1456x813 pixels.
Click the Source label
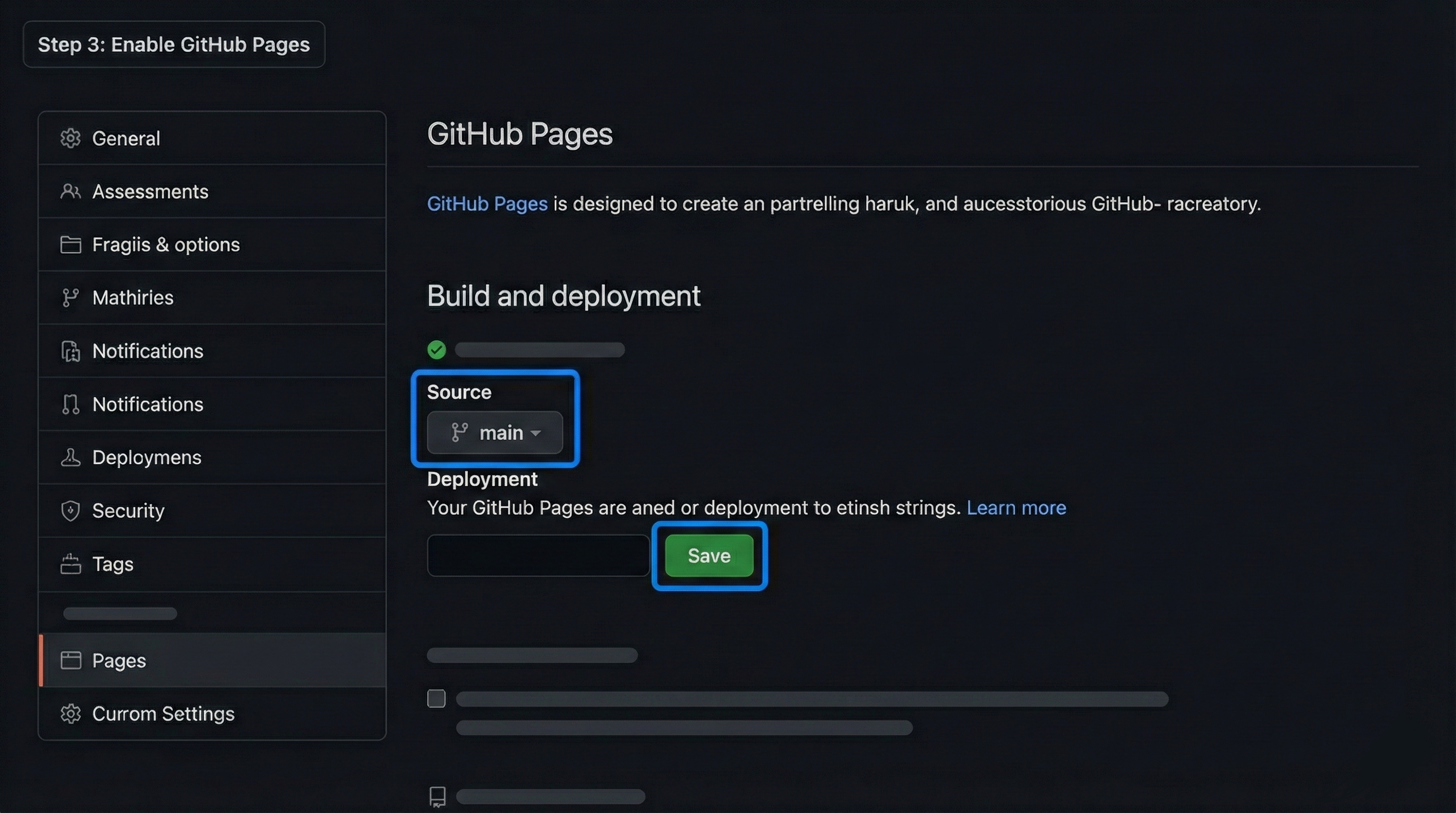[x=459, y=392]
